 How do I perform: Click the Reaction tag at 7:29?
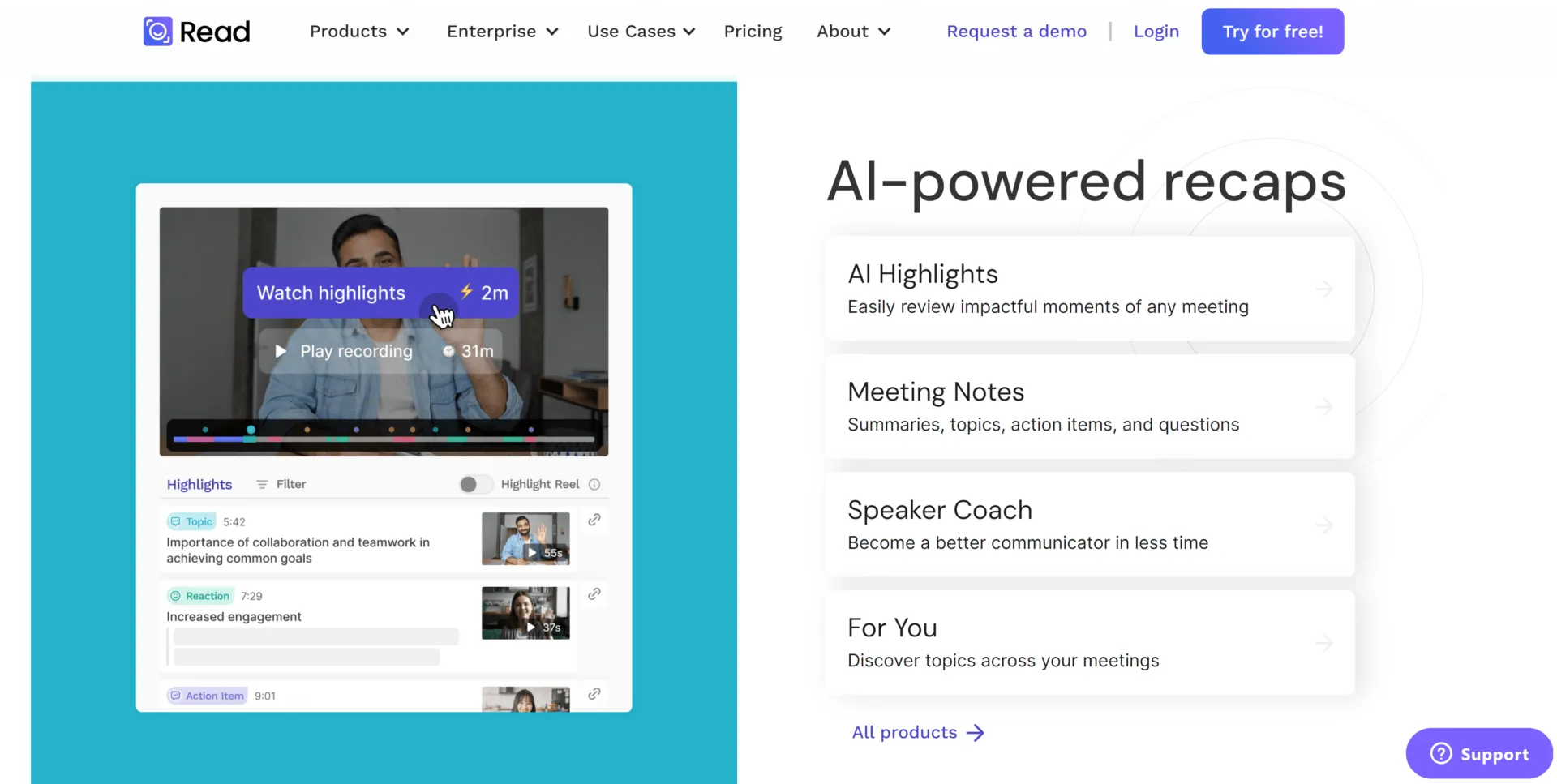(200, 596)
